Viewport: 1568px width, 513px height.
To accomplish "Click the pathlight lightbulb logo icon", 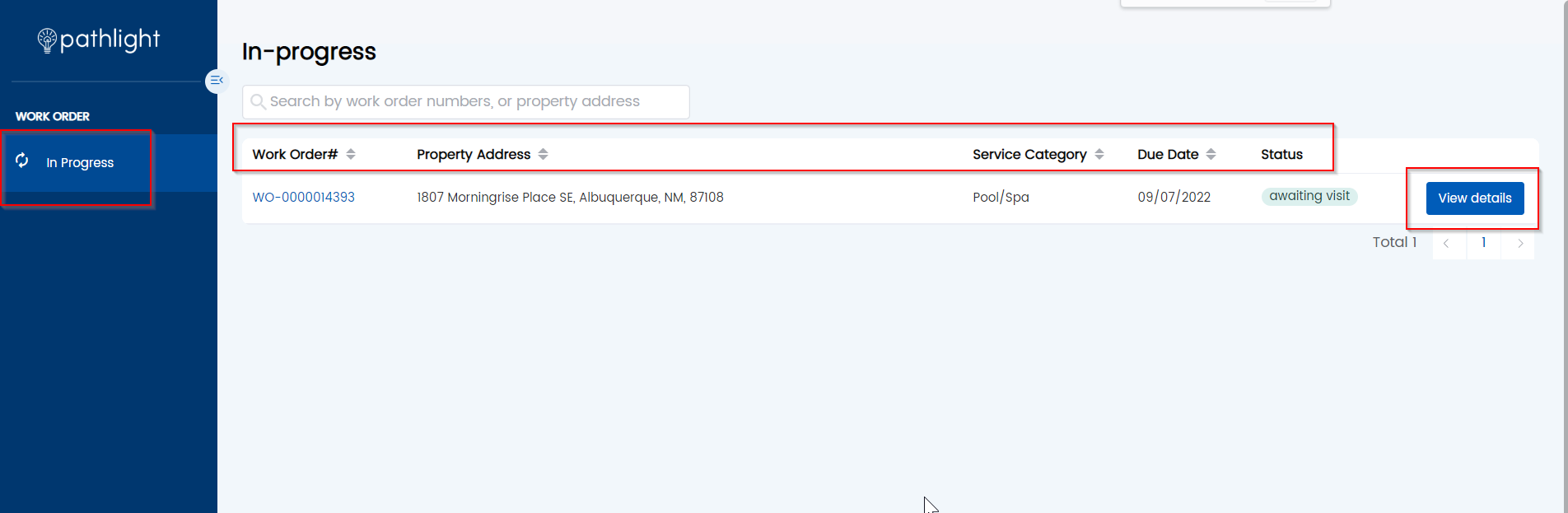I will coord(47,40).
